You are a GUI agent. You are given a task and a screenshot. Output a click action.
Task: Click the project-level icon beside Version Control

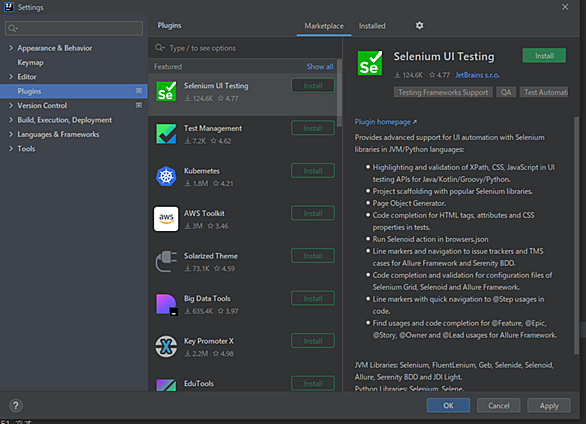(x=139, y=105)
